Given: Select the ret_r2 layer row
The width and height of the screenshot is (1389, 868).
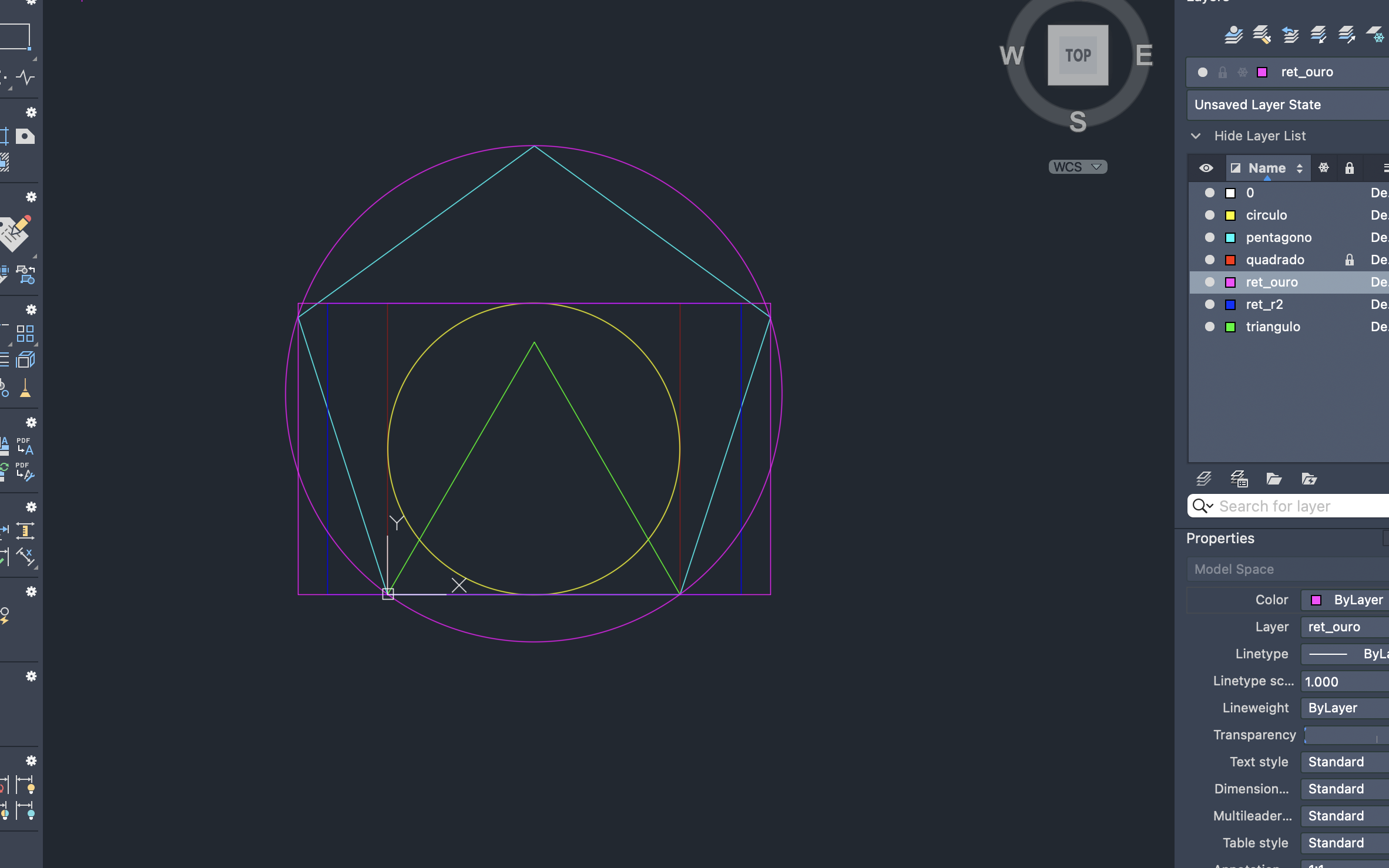Looking at the screenshot, I should coord(1264,304).
